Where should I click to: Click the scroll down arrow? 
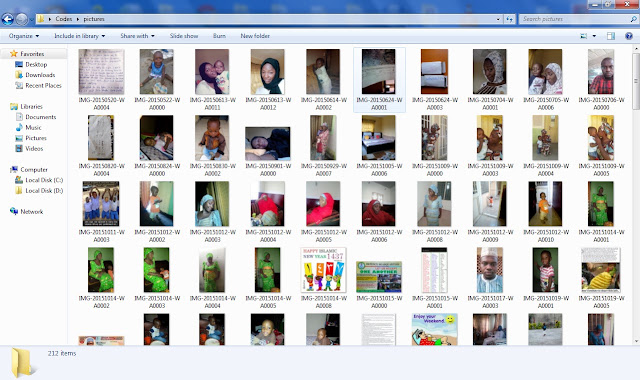point(636,341)
